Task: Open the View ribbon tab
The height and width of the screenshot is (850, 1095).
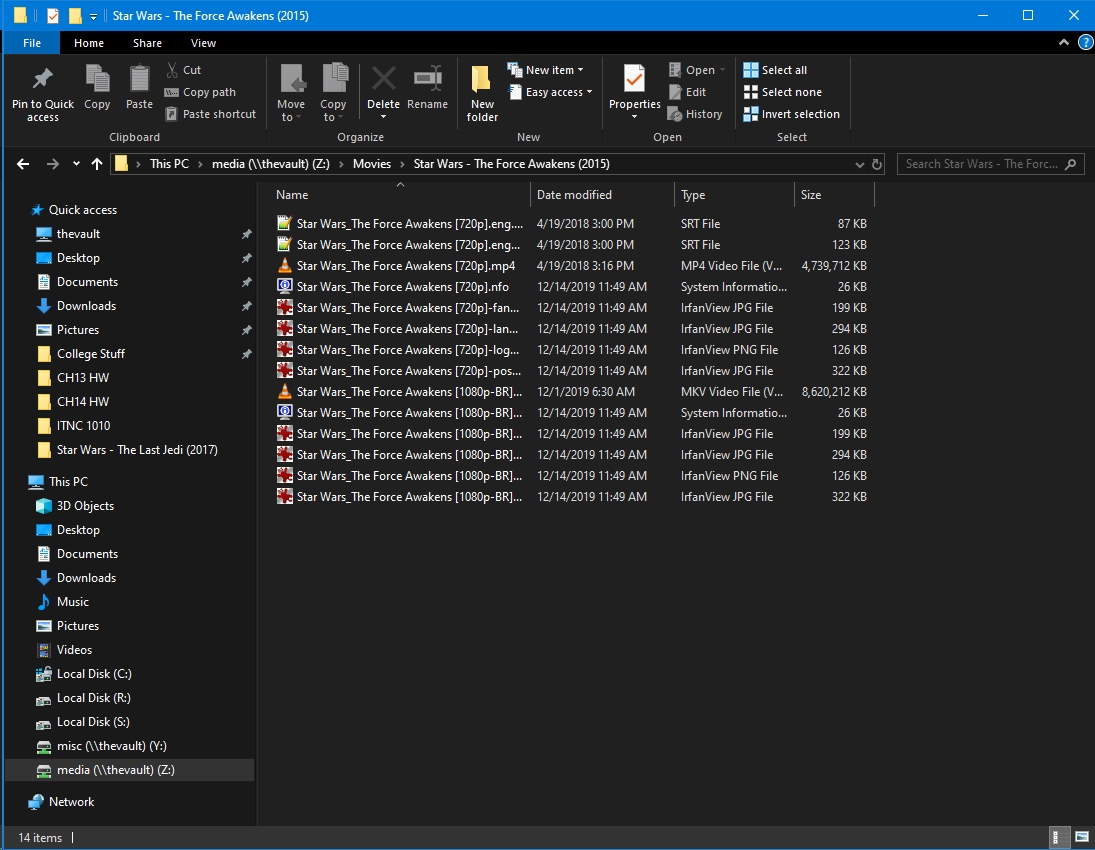Action: [203, 43]
